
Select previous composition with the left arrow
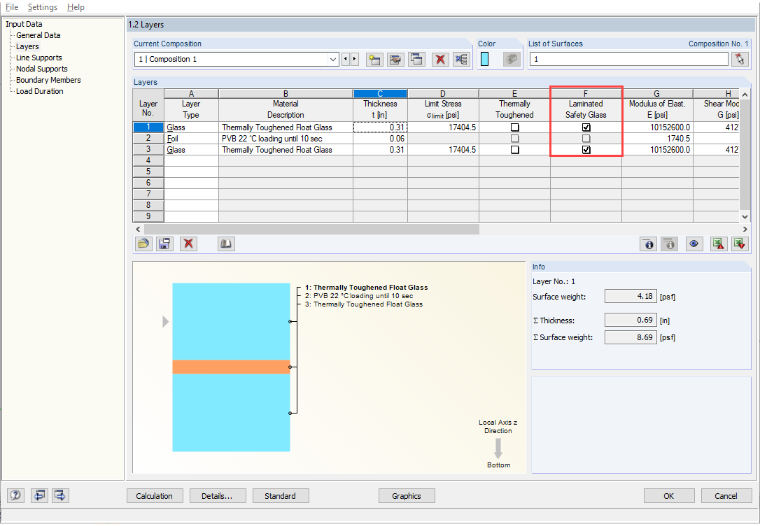coord(346,59)
